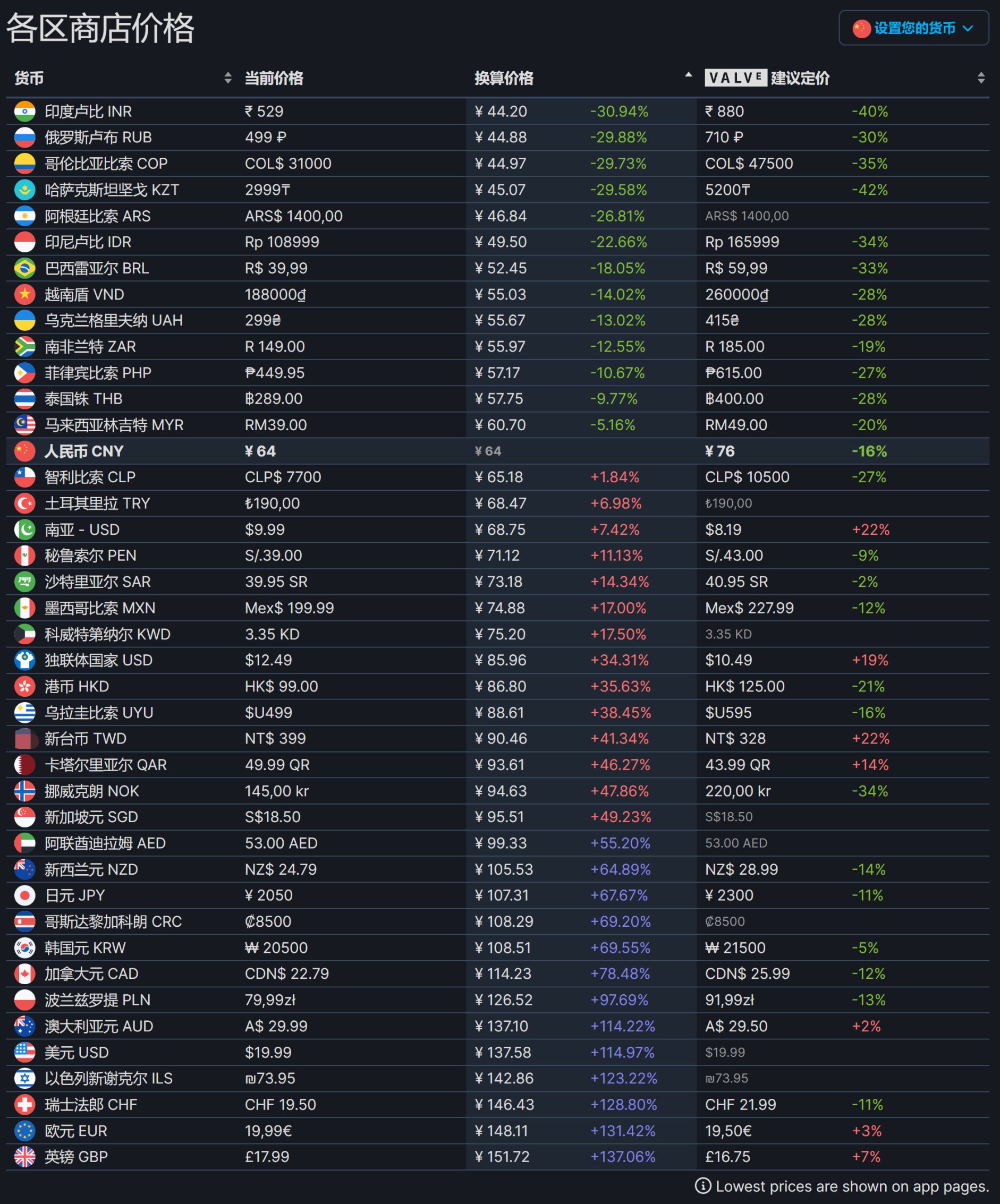Click the South Africa flag icon

click(x=24, y=346)
